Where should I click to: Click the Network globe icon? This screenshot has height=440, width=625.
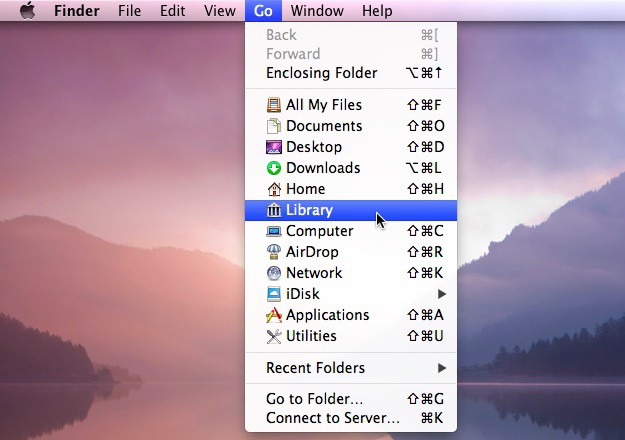[x=274, y=273]
